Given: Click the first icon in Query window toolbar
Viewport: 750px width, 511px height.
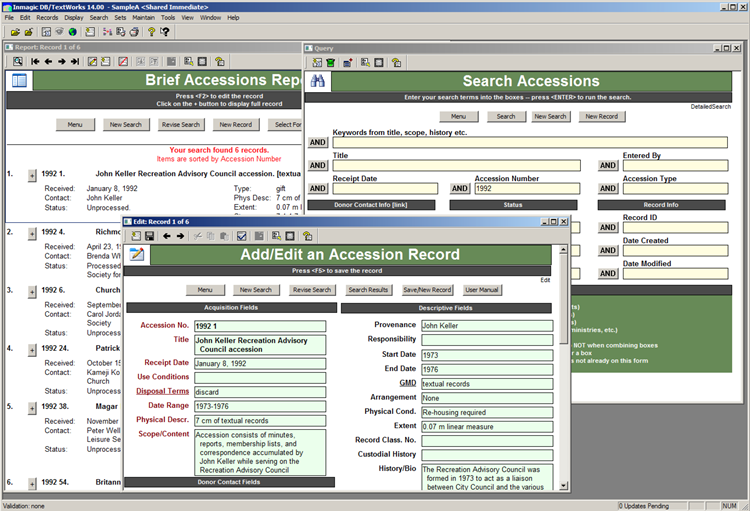Looking at the screenshot, I should tap(317, 63).
